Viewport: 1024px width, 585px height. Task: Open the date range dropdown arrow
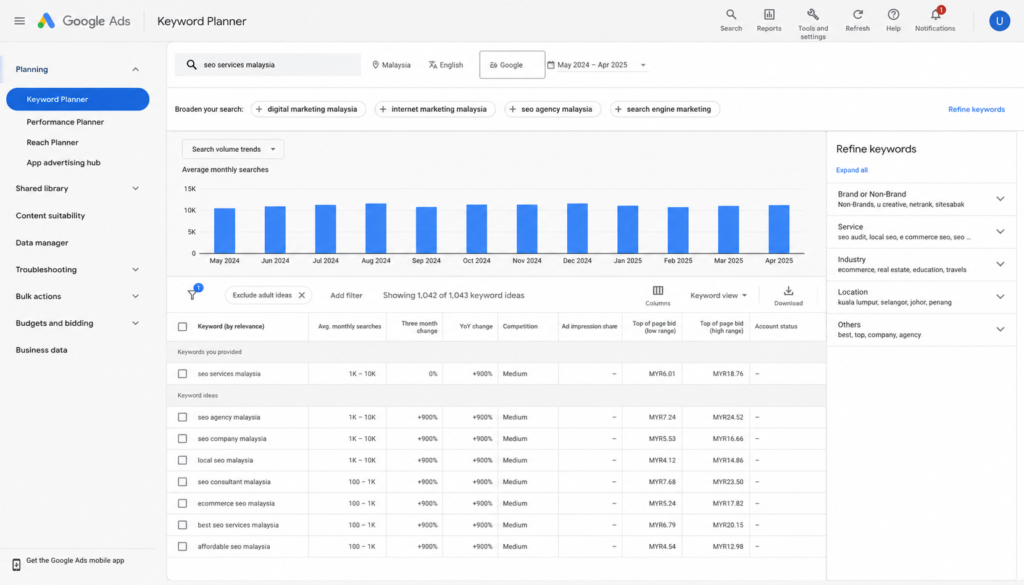643,65
